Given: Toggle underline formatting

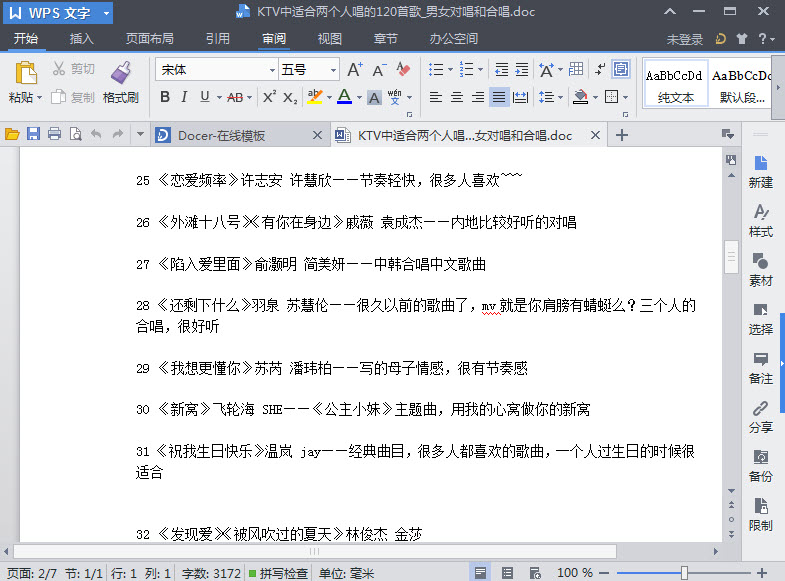Looking at the screenshot, I should tap(204, 97).
